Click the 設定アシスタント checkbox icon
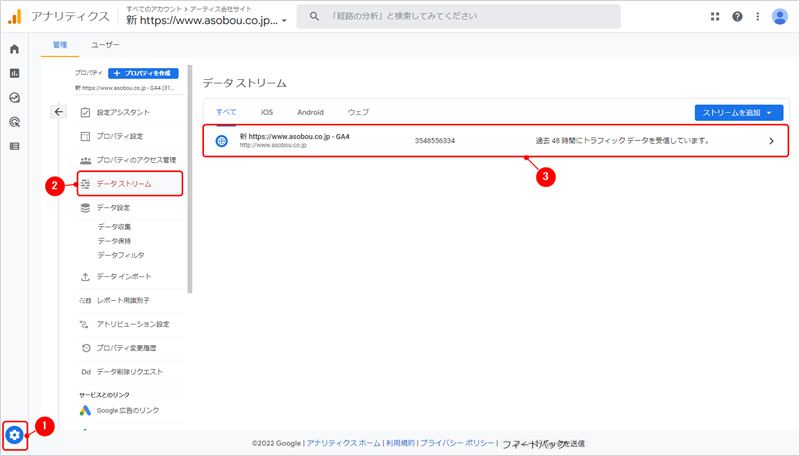The height and width of the screenshot is (456, 800). 85,112
